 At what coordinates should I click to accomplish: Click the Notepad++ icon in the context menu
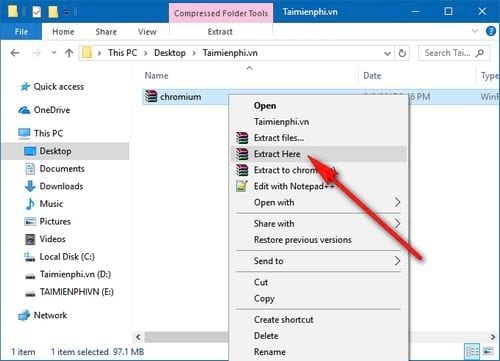(x=242, y=186)
